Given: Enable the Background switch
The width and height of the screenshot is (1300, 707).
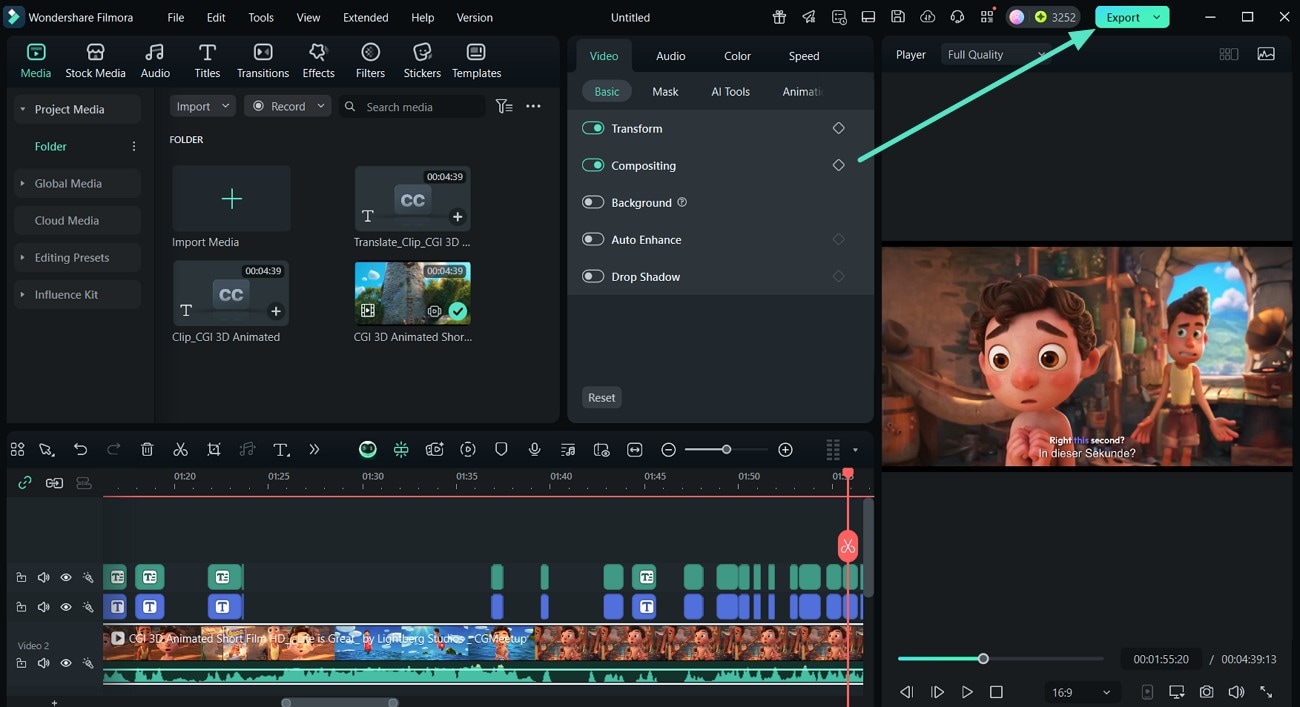Looking at the screenshot, I should pyautogui.click(x=593, y=202).
